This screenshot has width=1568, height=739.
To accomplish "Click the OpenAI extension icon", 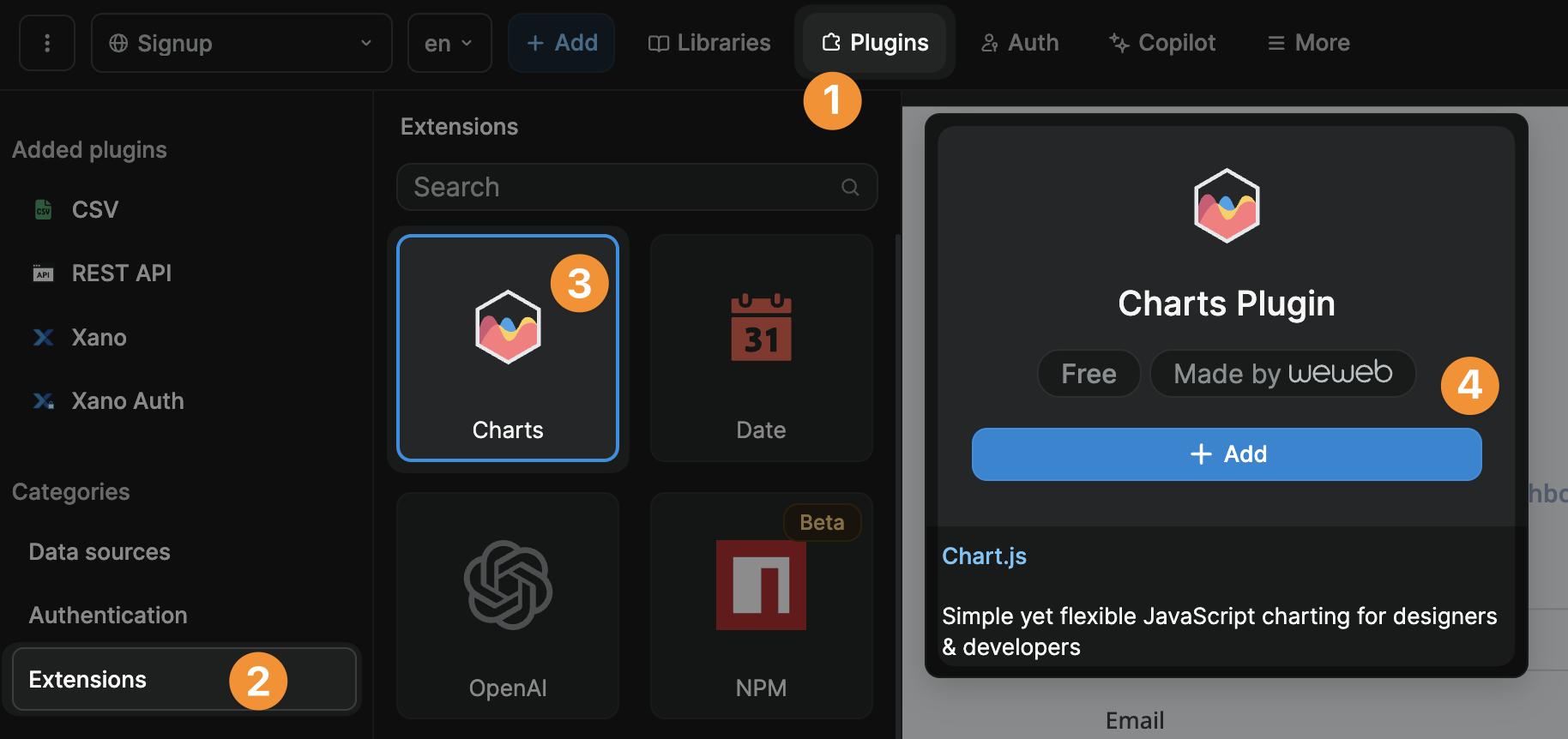I will point(507,586).
